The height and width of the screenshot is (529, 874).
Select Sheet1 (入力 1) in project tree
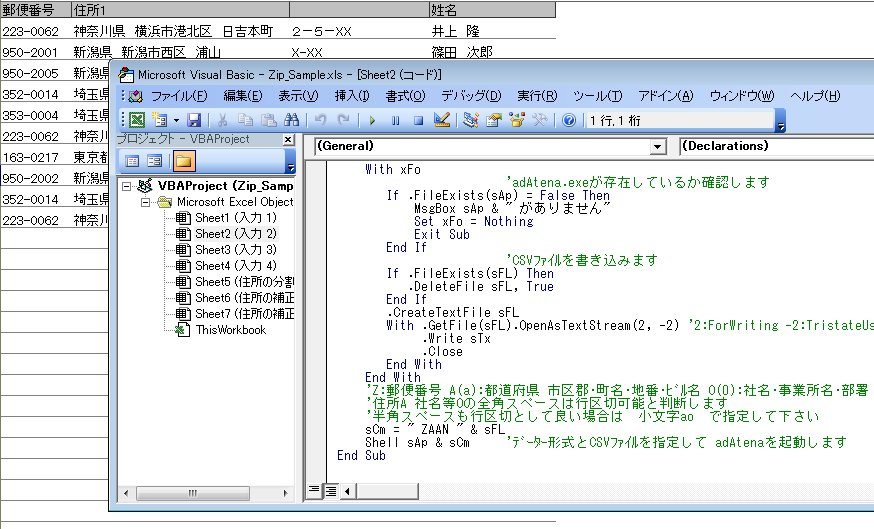click(235, 218)
